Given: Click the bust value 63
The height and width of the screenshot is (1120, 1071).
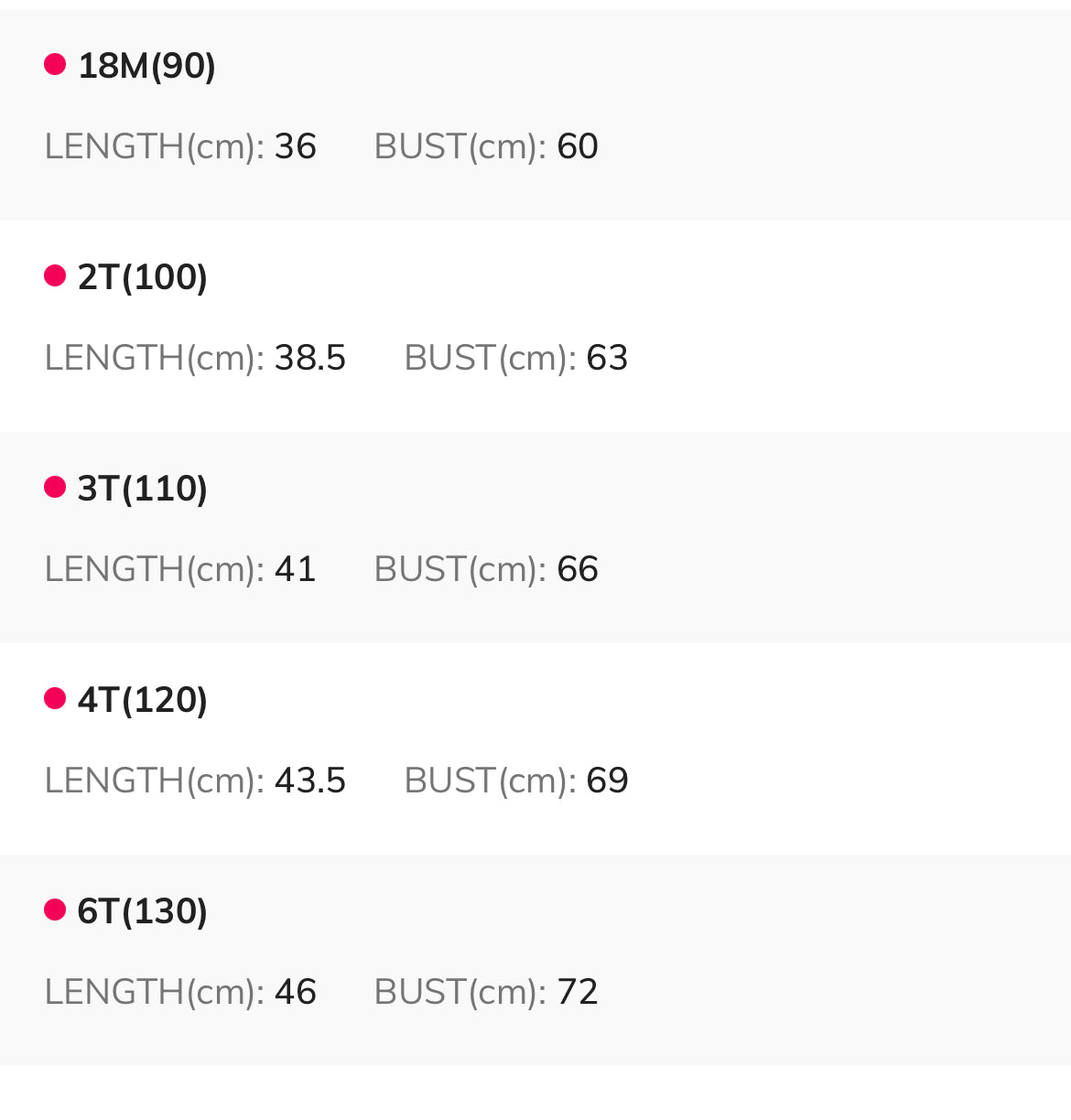Looking at the screenshot, I should (x=607, y=358).
